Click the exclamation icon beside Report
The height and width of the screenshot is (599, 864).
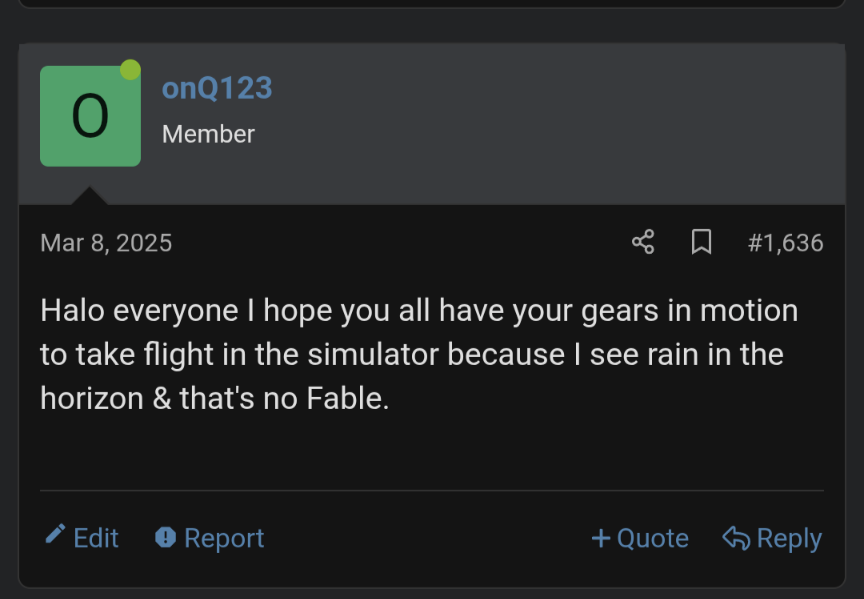(165, 538)
